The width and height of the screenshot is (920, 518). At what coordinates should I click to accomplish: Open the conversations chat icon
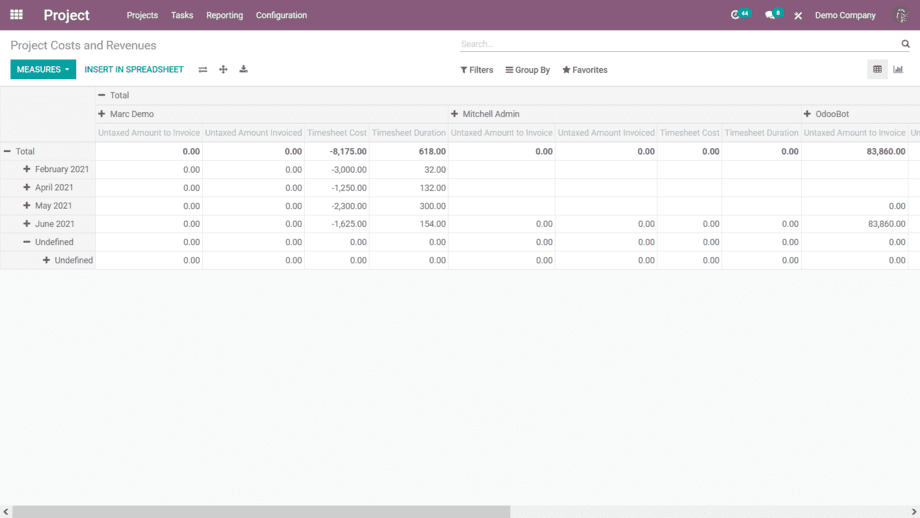770,15
